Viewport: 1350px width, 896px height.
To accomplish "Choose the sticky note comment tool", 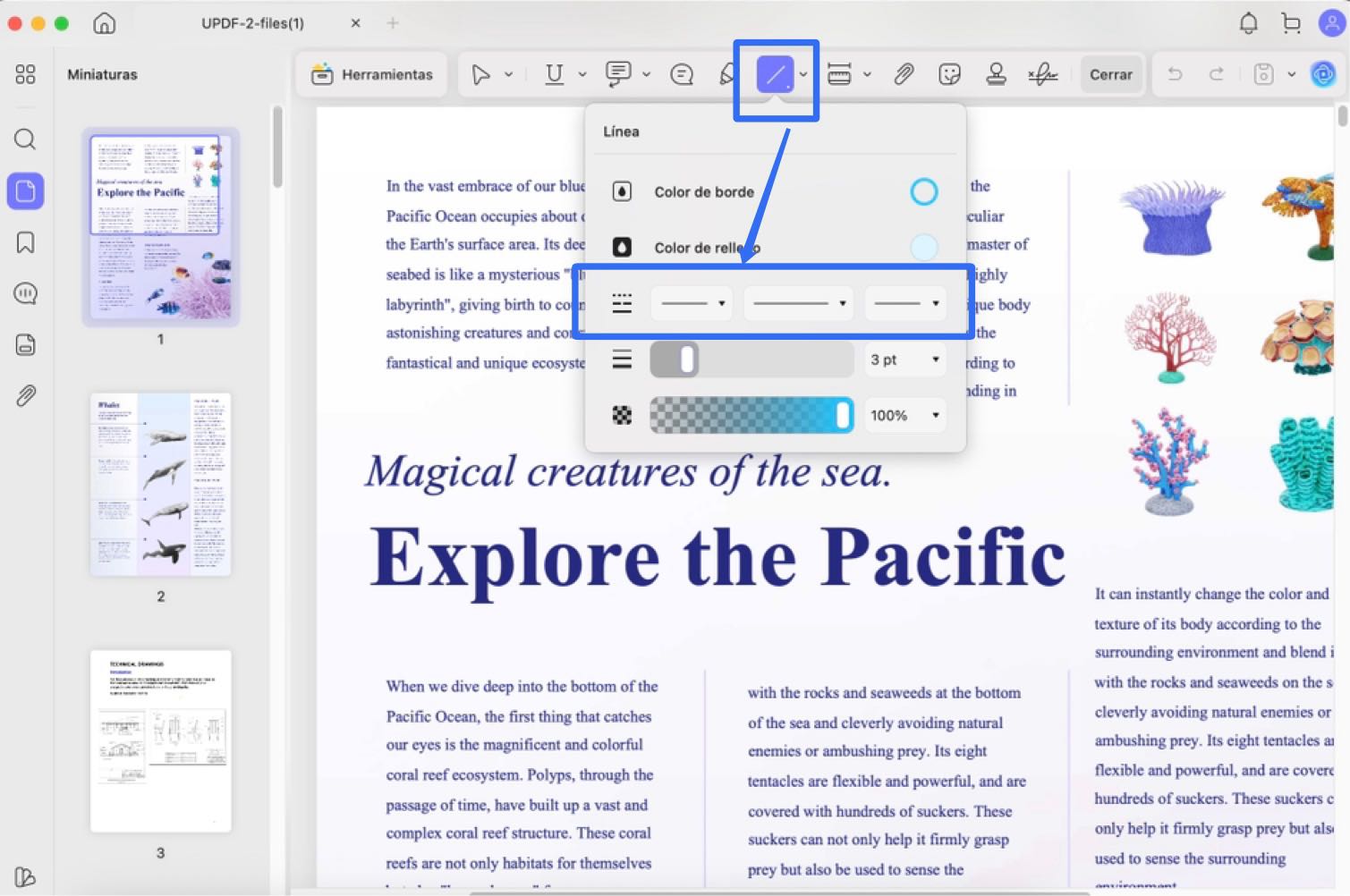I will pos(682,75).
